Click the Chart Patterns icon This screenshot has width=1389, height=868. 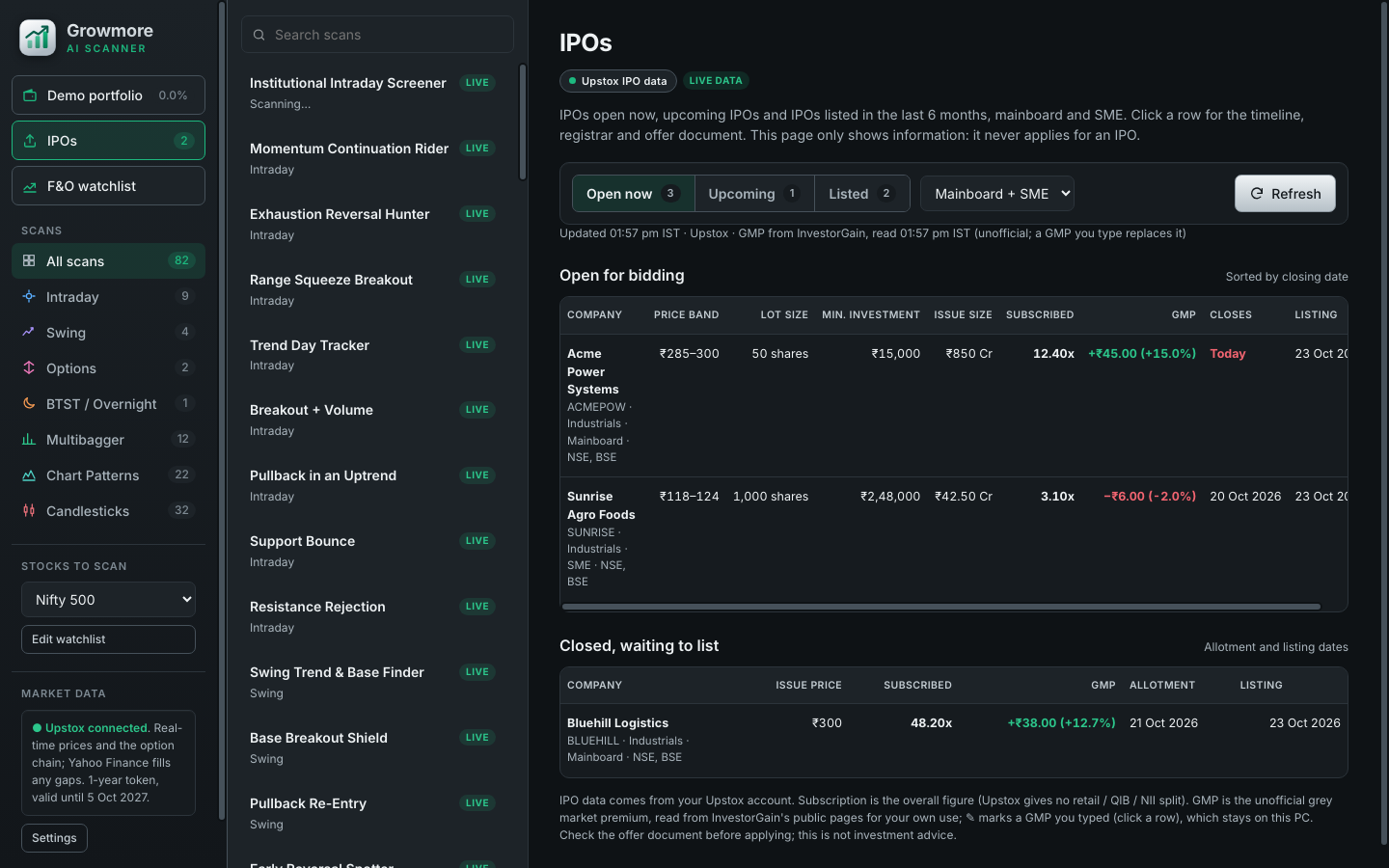(29, 475)
